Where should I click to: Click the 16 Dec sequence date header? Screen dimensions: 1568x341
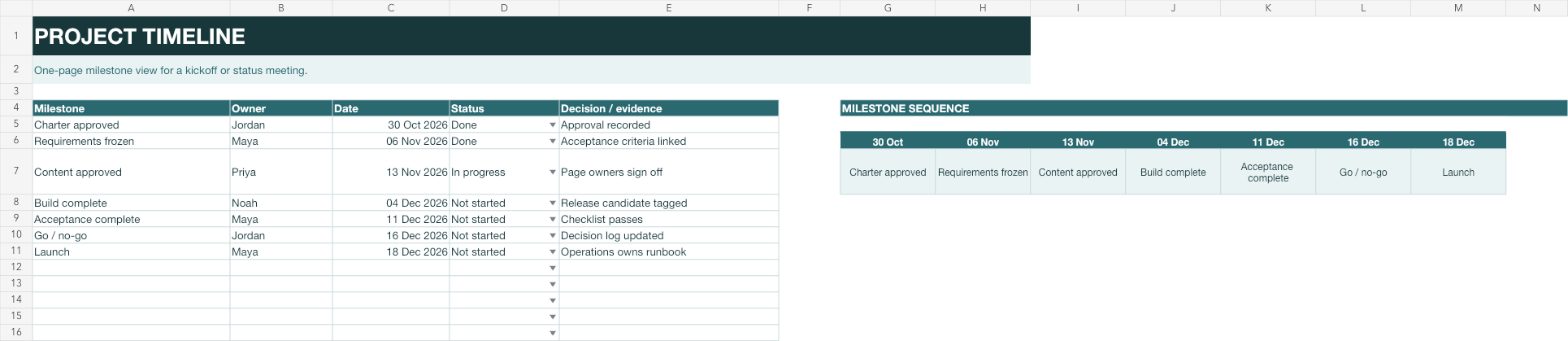click(x=1363, y=142)
